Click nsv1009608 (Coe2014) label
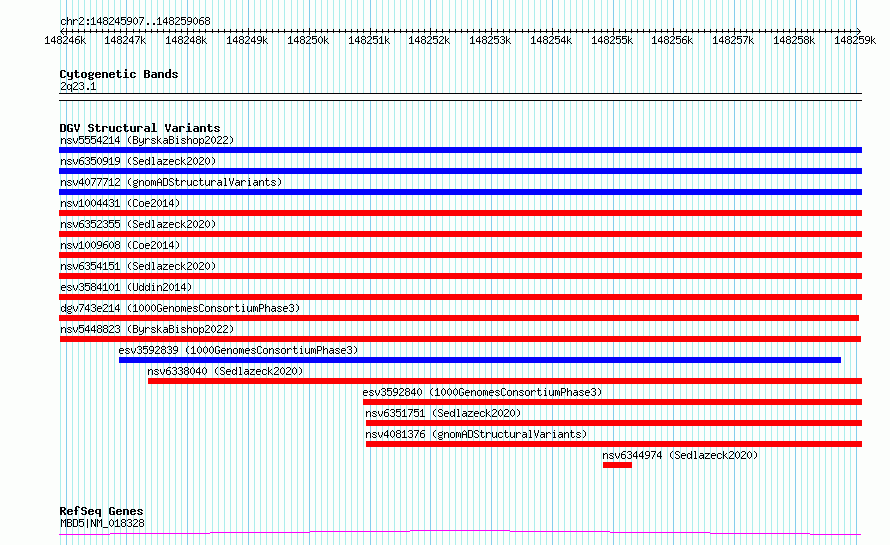Screen dimensions: 890x545 (x=120, y=245)
